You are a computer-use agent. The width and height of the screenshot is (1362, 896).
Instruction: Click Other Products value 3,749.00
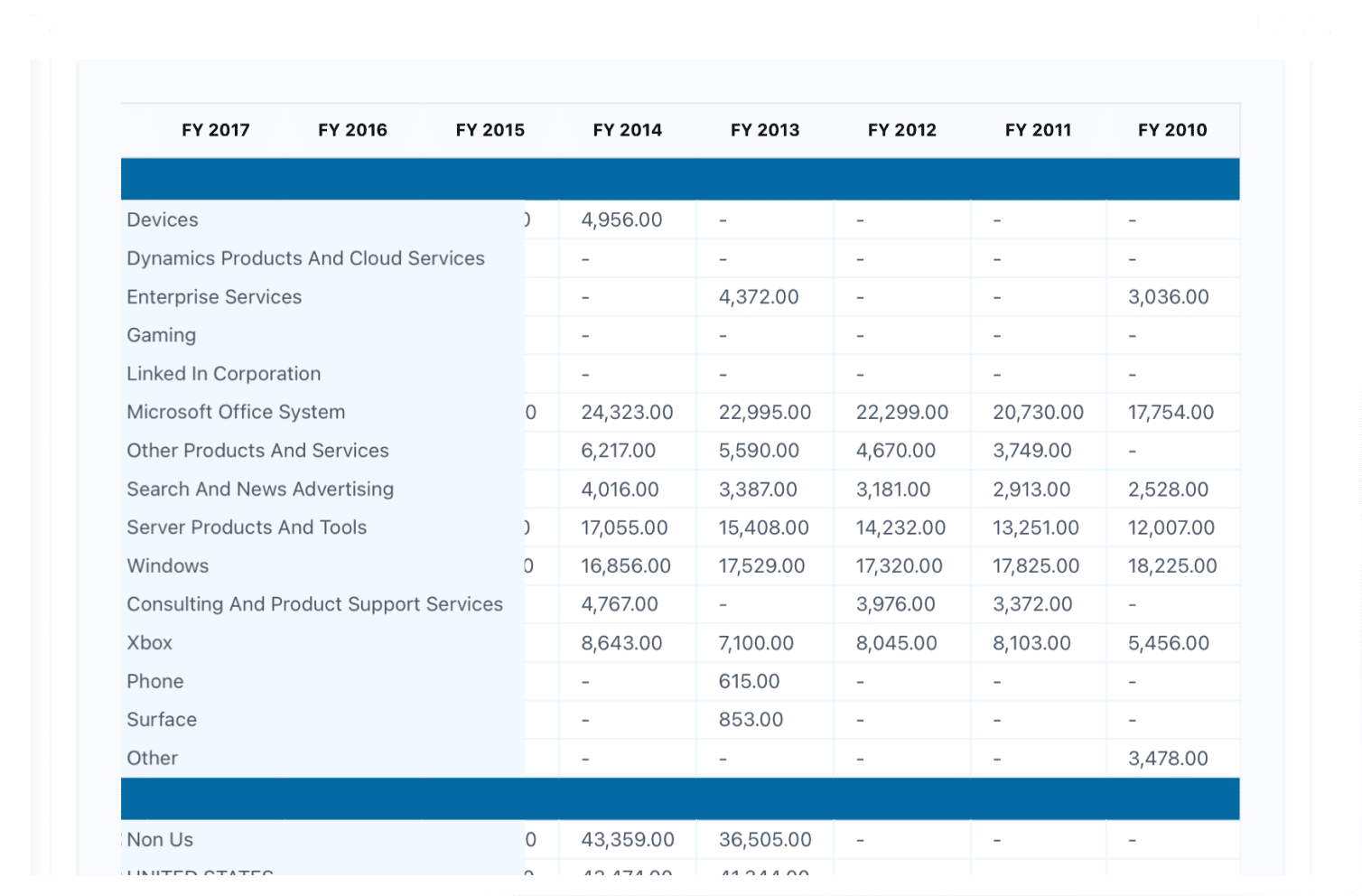1032,451
